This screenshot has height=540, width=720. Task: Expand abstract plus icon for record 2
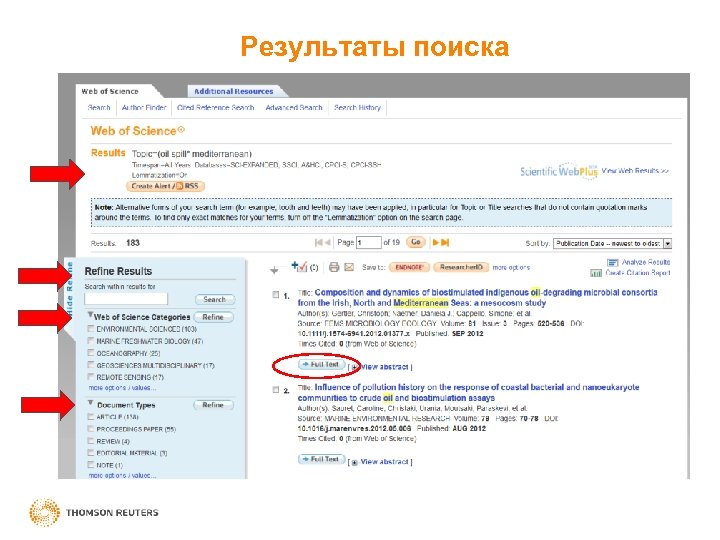pos(354,462)
